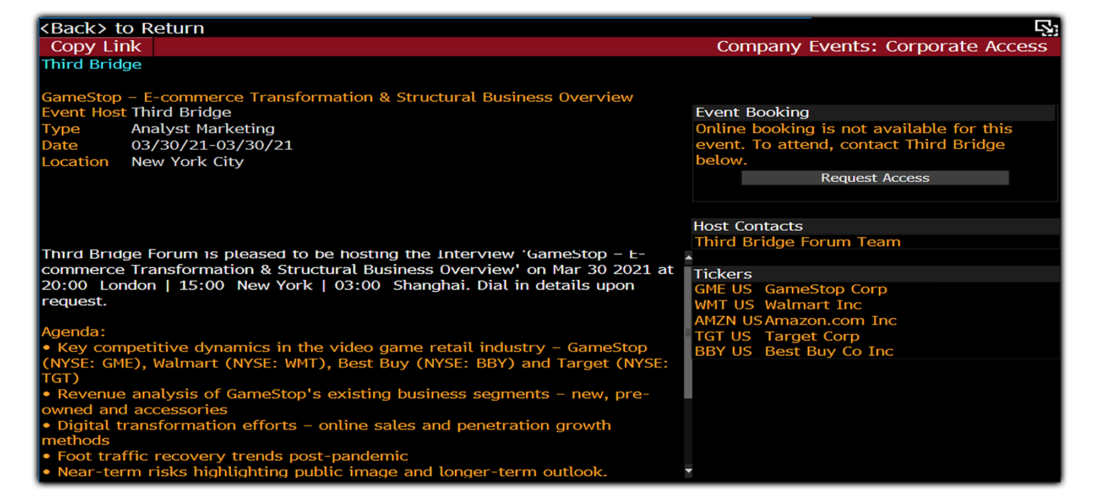Click the Analyst Marketing type value
This screenshot has width=1100, height=500.
pyautogui.click(x=203, y=129)
